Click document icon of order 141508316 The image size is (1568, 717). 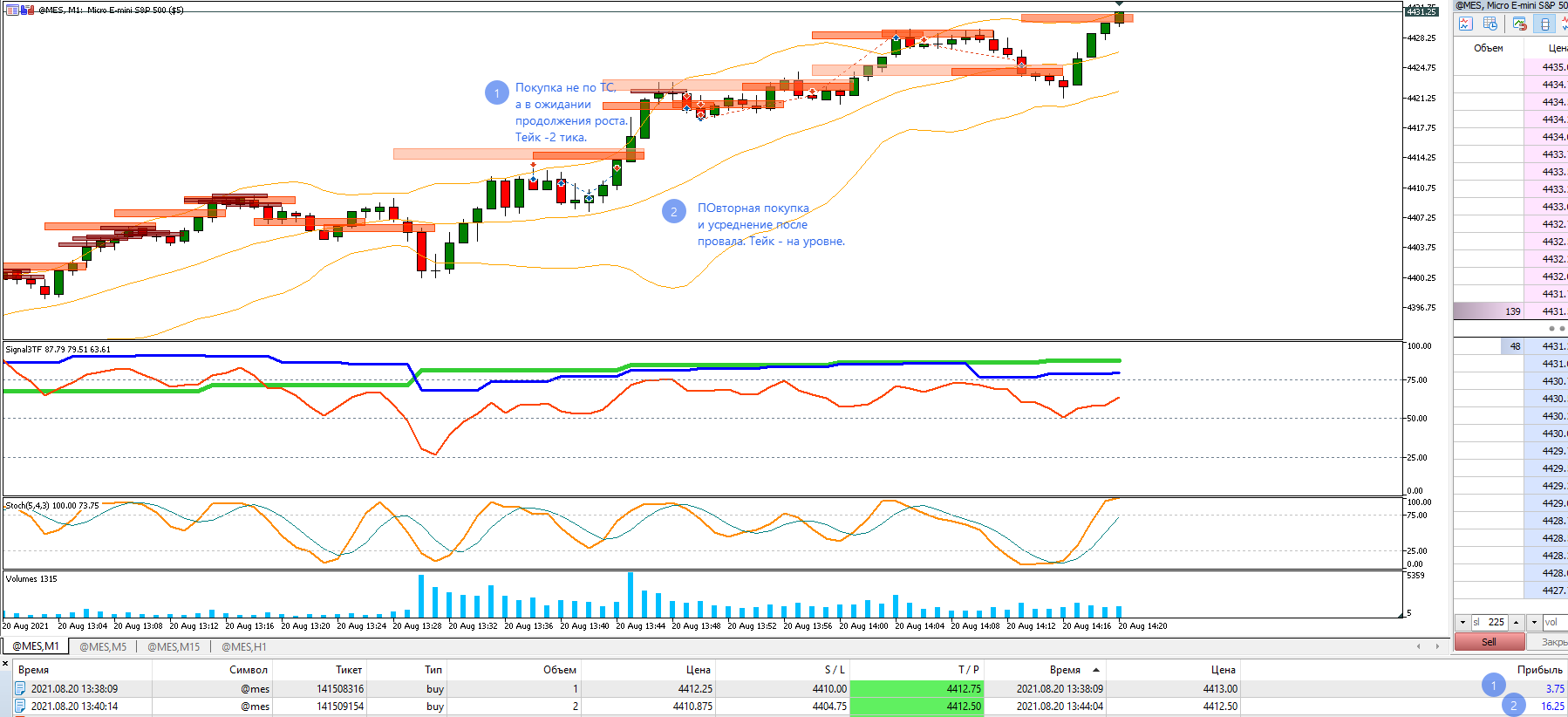(20, 688)
